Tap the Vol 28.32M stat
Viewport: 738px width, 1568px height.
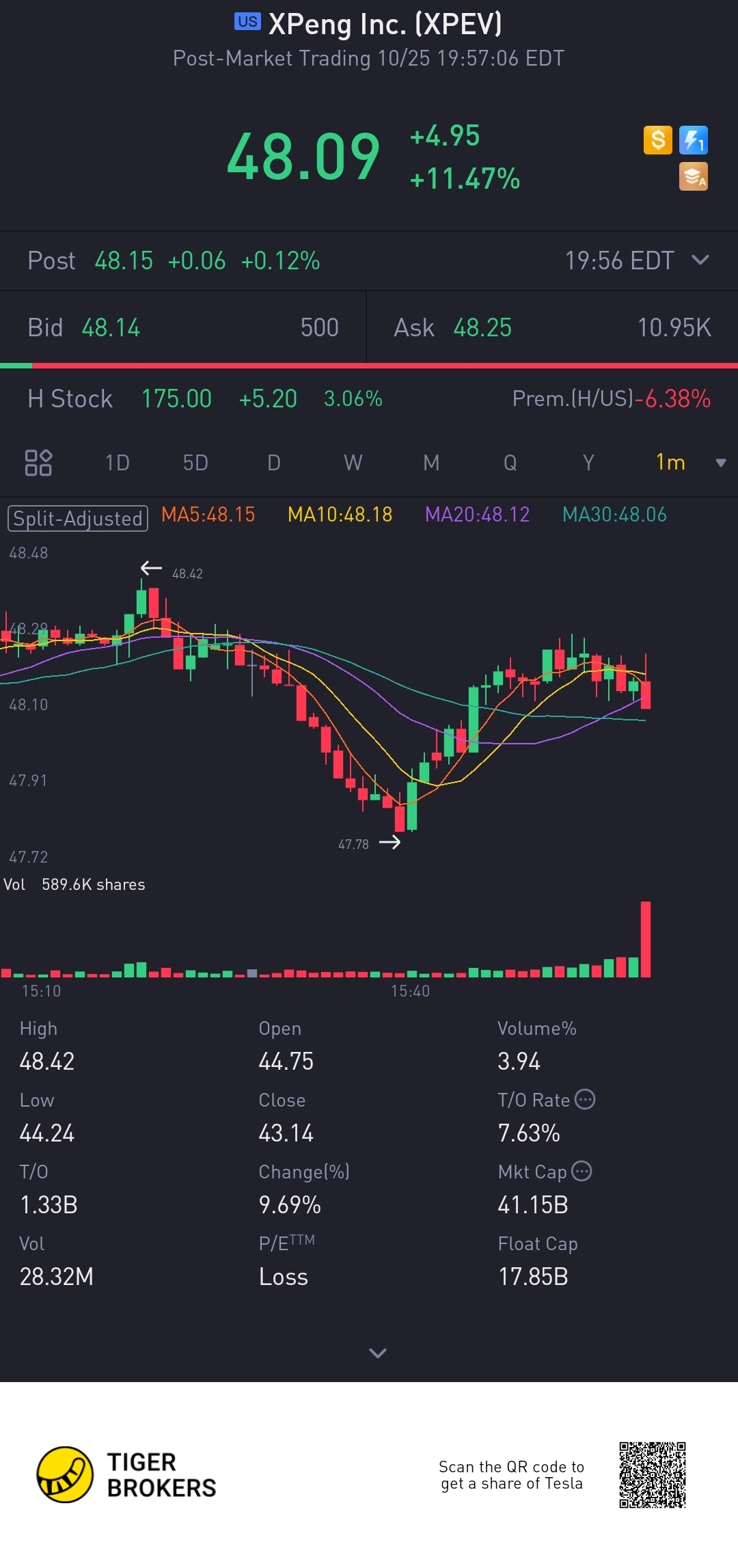point(57,1261)
